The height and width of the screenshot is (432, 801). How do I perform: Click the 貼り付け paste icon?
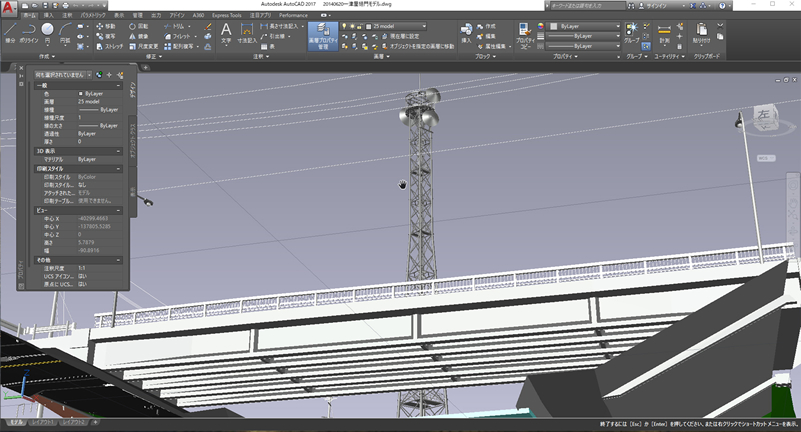(x=701, y=32)
